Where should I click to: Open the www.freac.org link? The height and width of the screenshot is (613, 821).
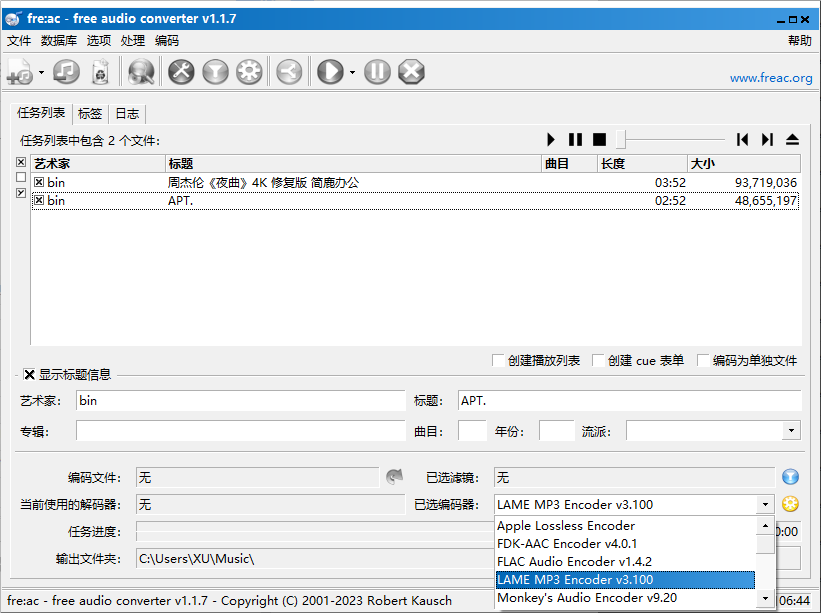coord(770,78)
